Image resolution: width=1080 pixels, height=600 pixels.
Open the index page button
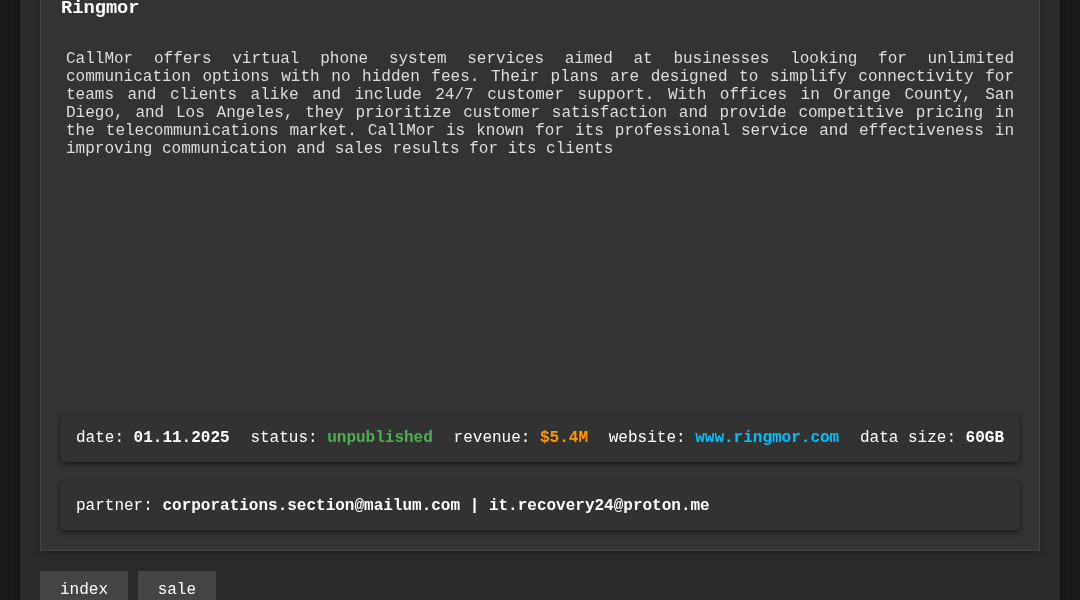click(x=84, y=588)
